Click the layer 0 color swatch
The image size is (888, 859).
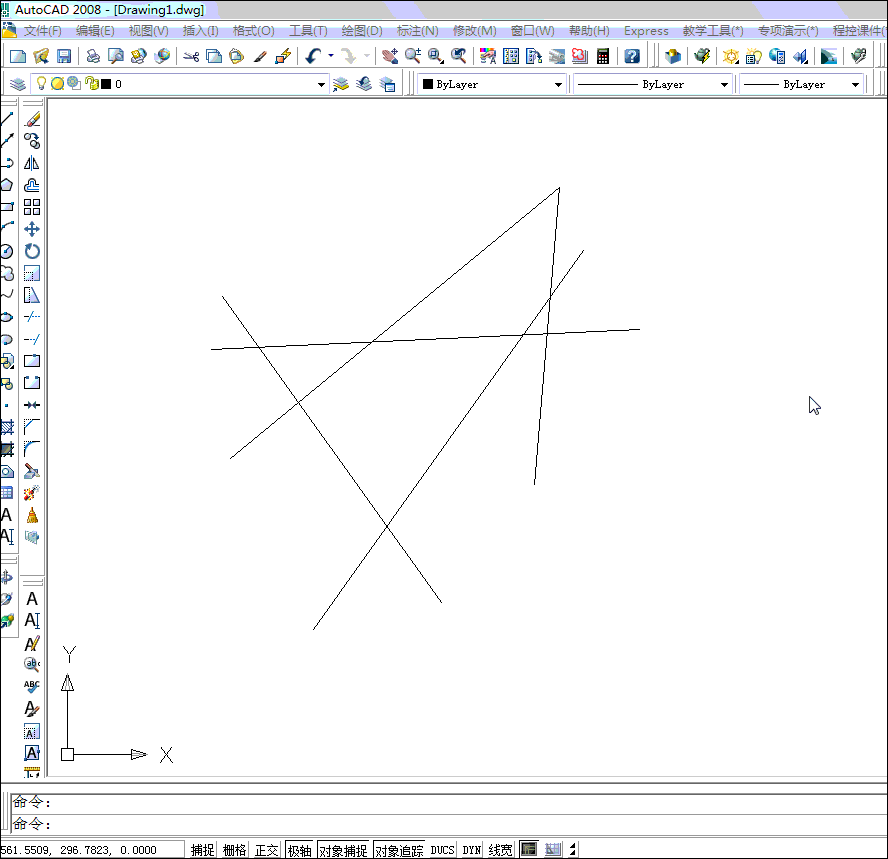(x=106, y=84)
